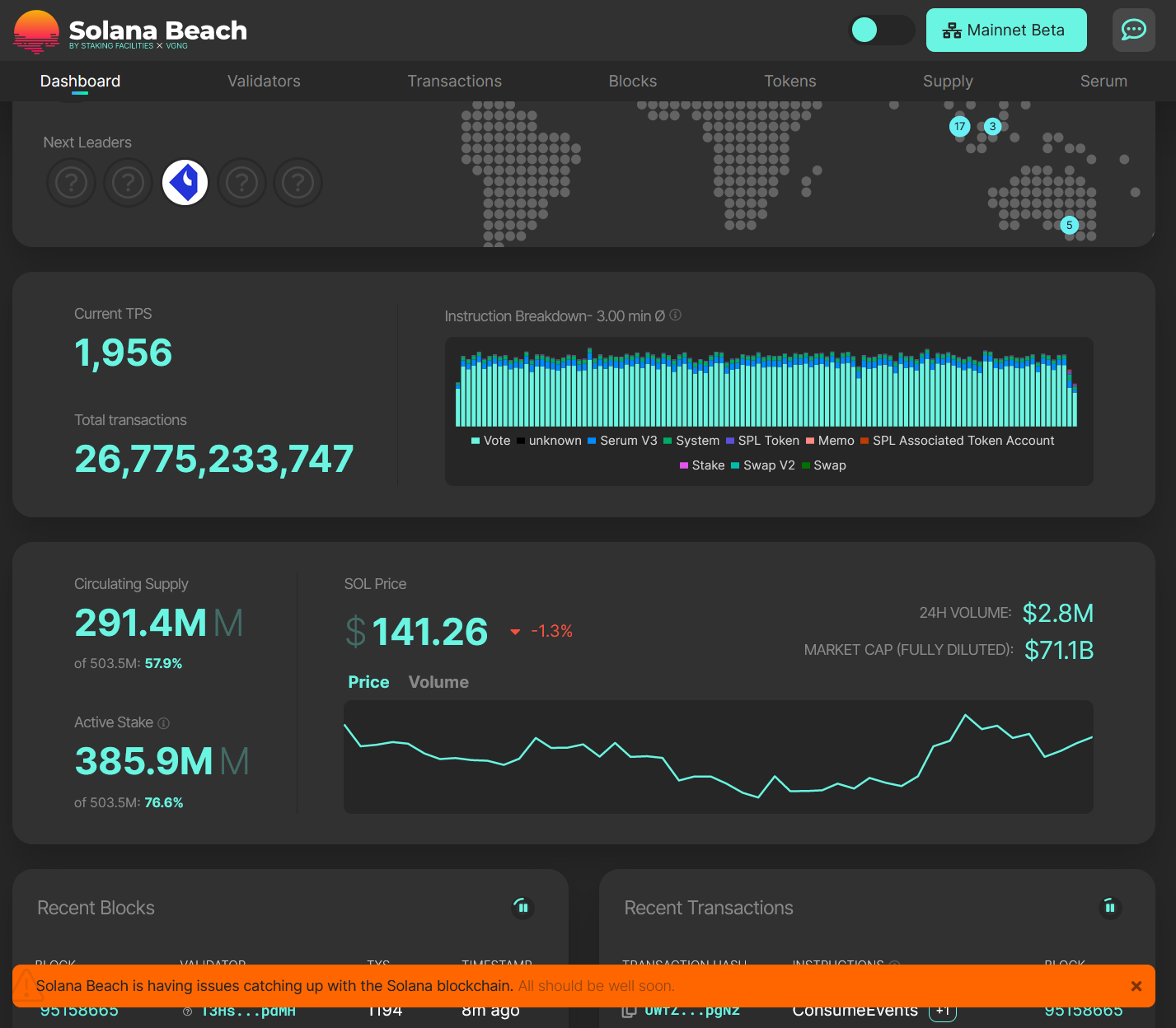The height and width of the screenshot is (1028, 1176).
Task: Click the -1.3% price change indicator
Action: 541,631
